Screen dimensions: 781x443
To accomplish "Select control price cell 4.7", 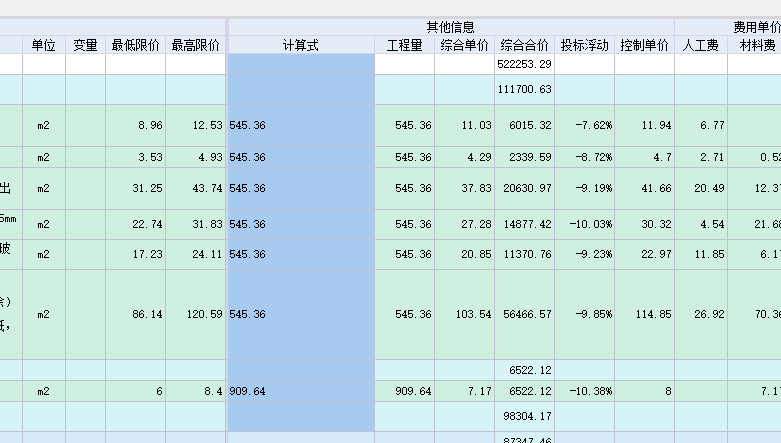I will click(645, 157).
